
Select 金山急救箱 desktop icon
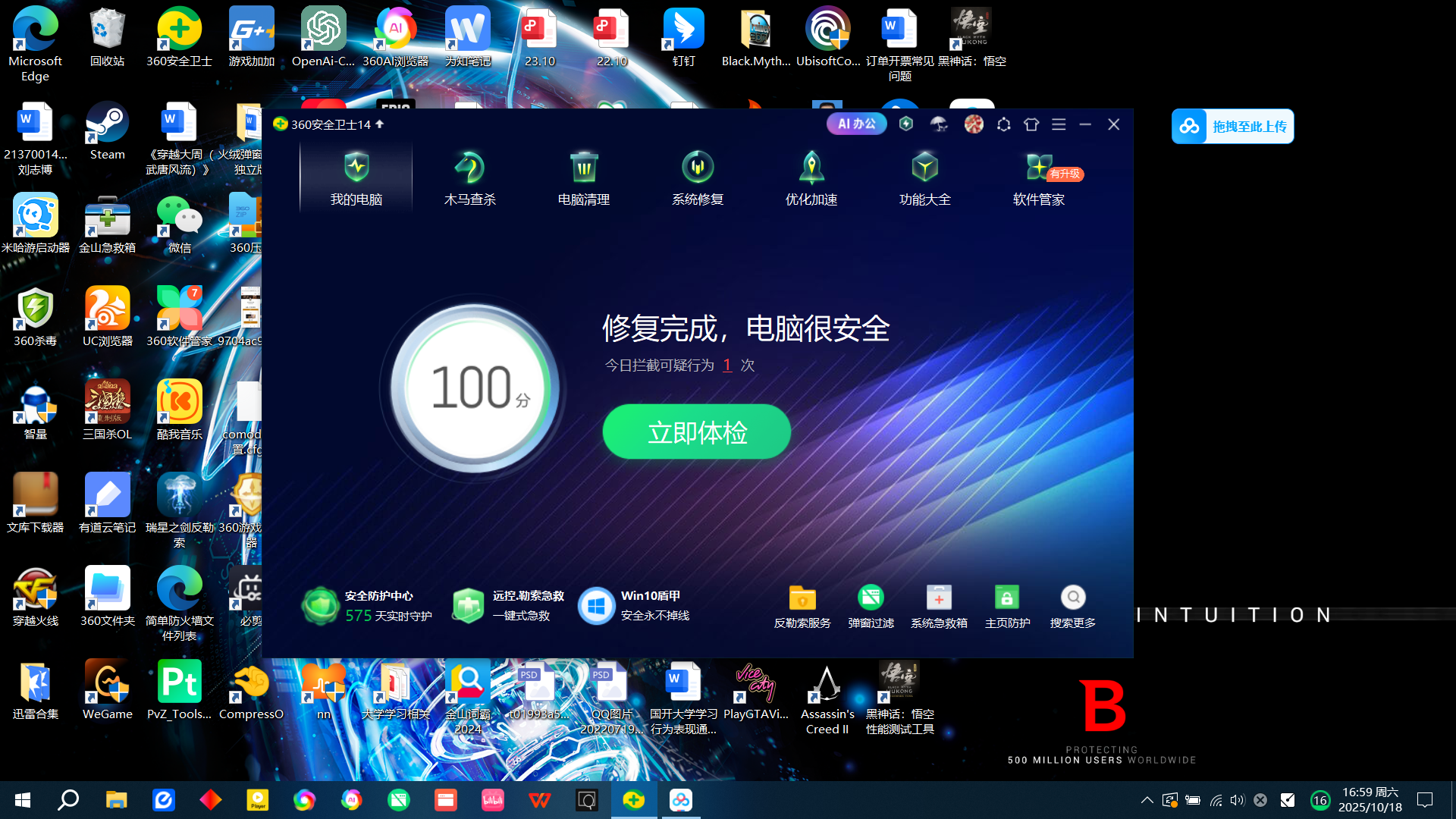pyautogui.click(x=107, y=224)
